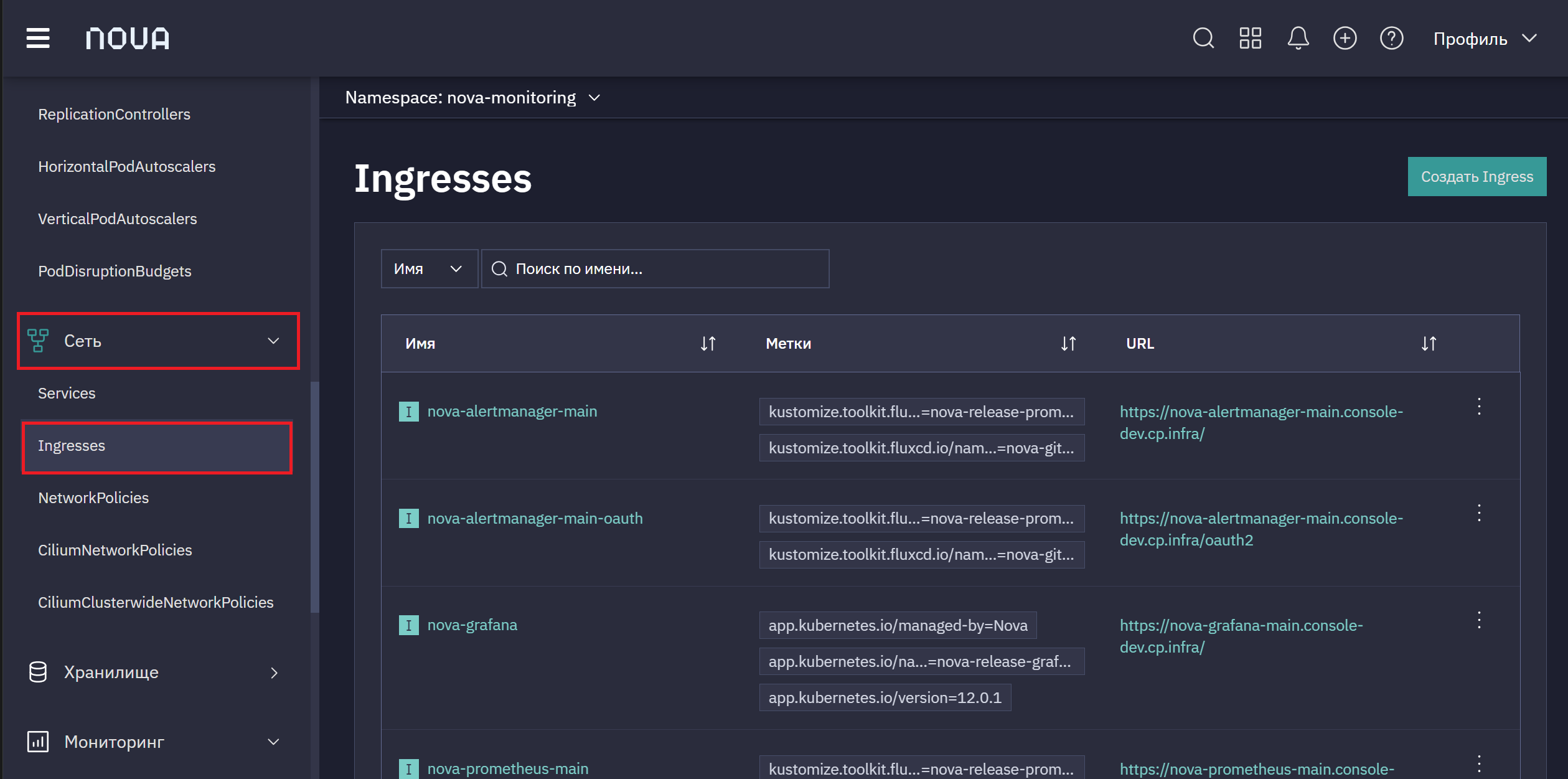The height and width of the screenshot is (779, 1568).
Task: Select Ingresses in sidebar
Action: (x=157, y=448)
